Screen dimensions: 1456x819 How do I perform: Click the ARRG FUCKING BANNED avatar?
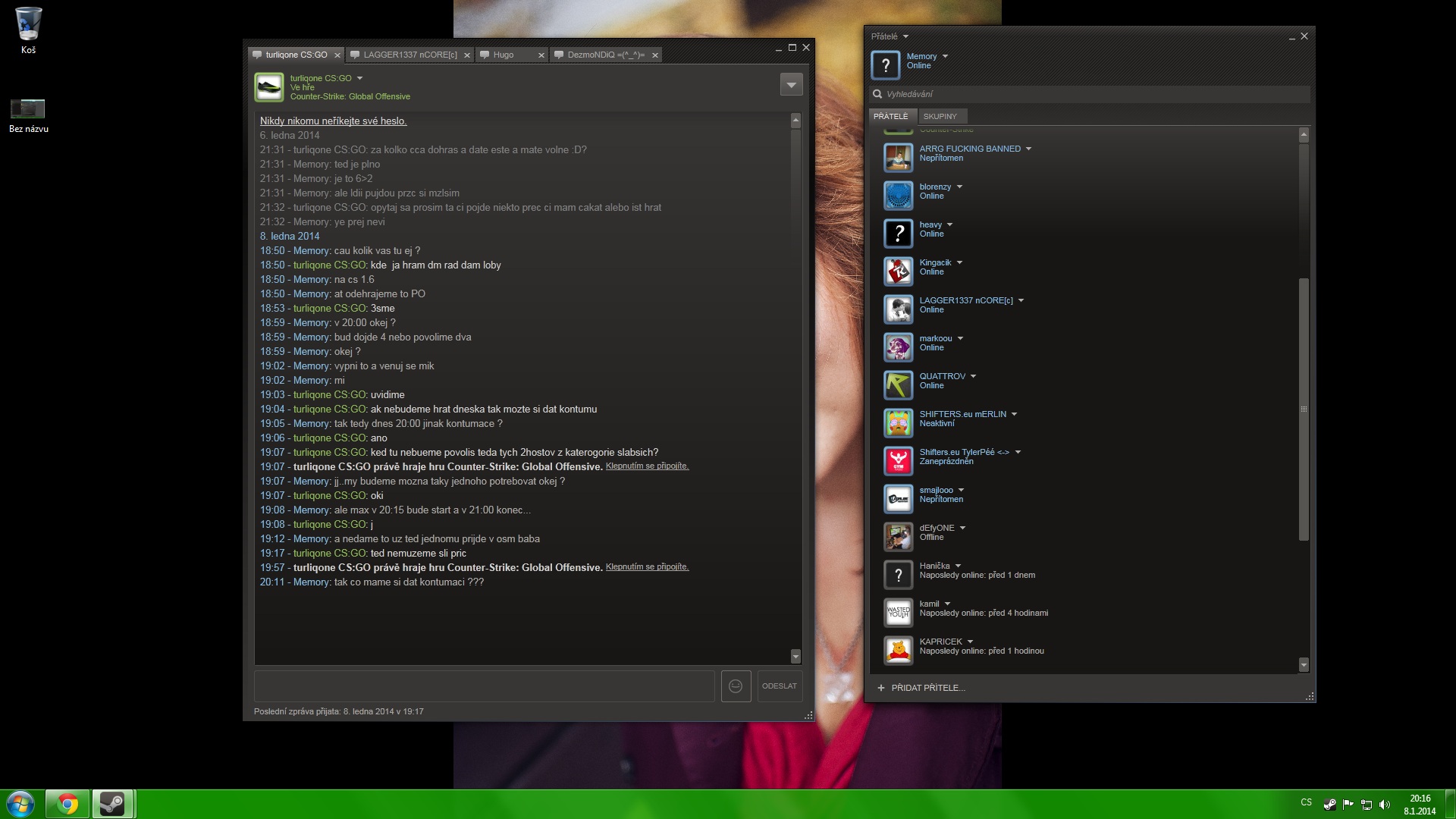tap(899, 158)
